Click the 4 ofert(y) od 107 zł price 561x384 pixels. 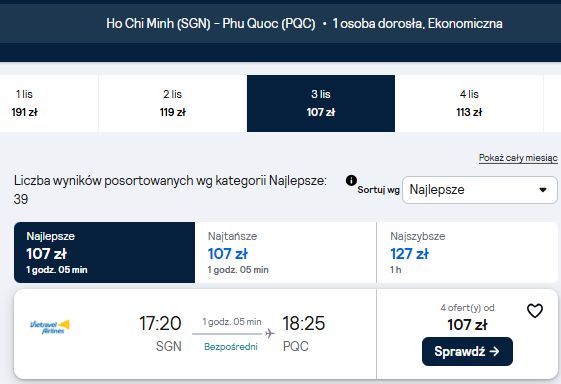coord(467,318)
